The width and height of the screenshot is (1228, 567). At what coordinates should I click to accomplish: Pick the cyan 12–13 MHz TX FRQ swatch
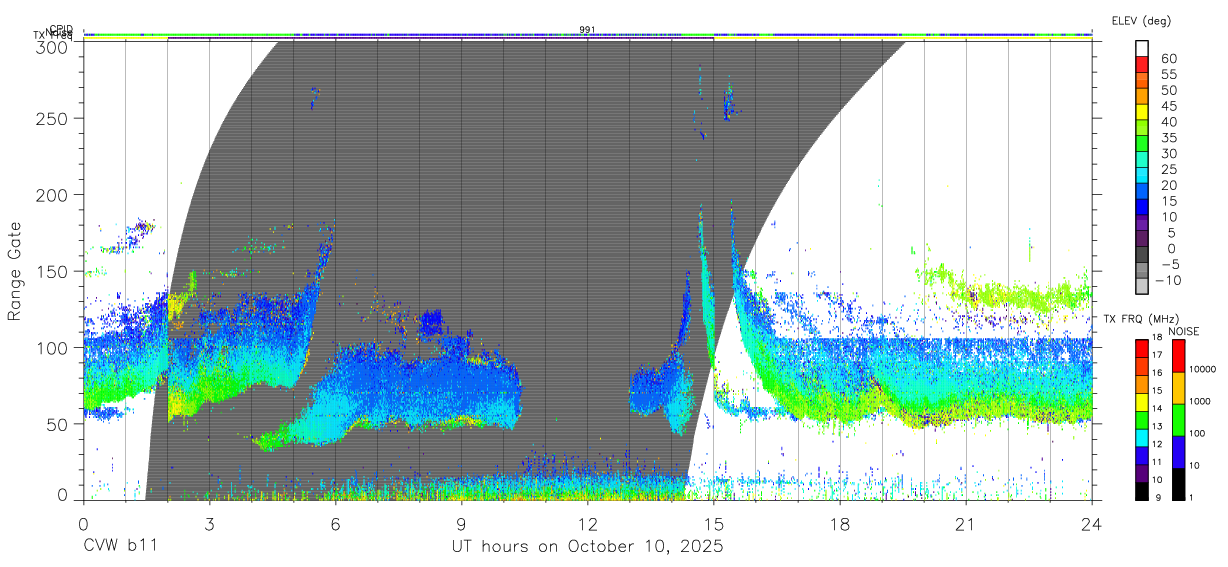click(1141, 437)
